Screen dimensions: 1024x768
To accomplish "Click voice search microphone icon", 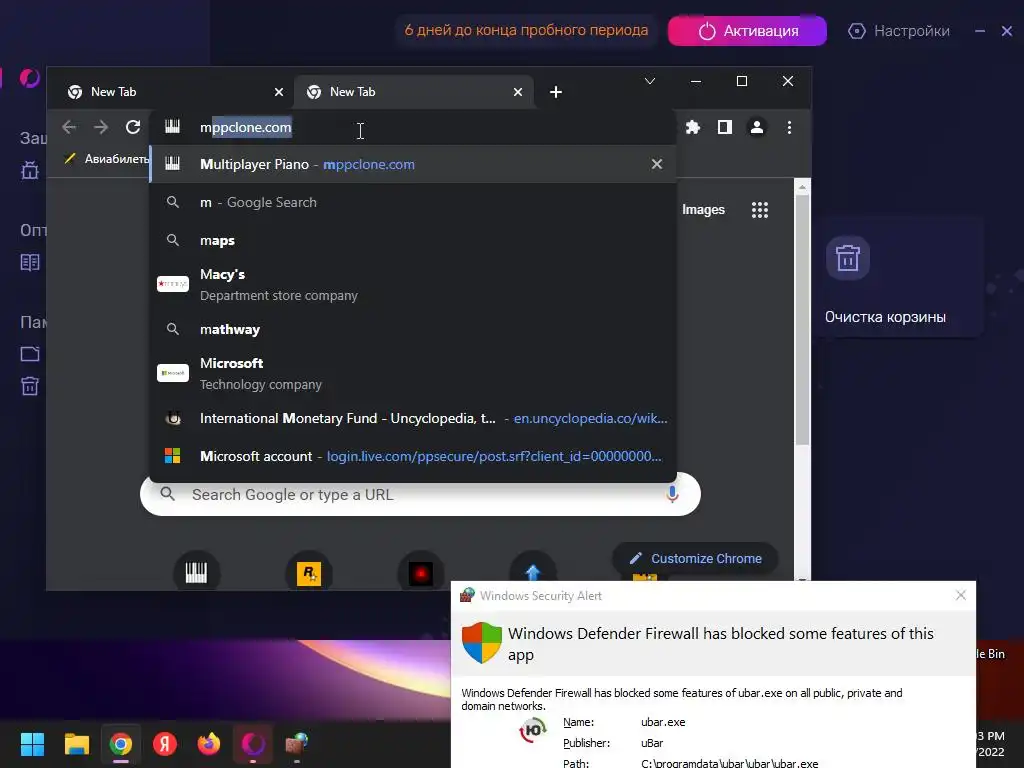I will (672, 494).
